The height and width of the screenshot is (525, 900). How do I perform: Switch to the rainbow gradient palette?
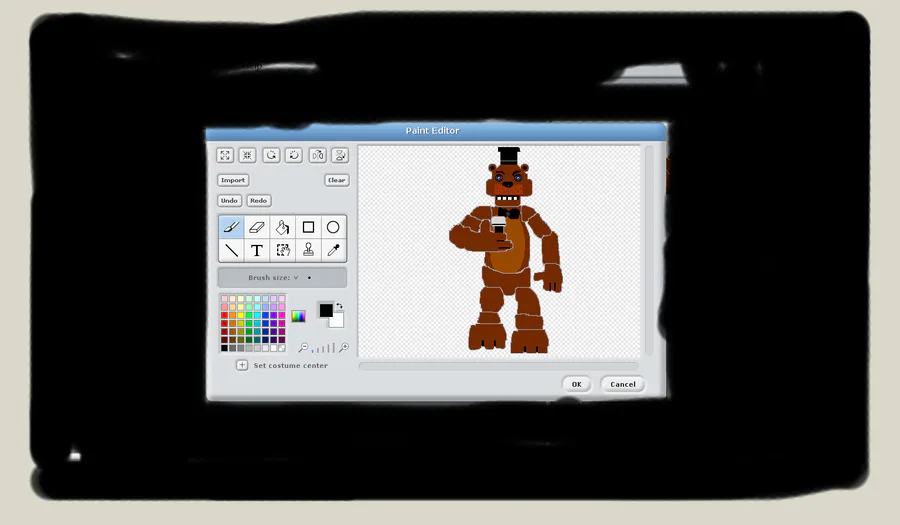(x=298, y=316)
